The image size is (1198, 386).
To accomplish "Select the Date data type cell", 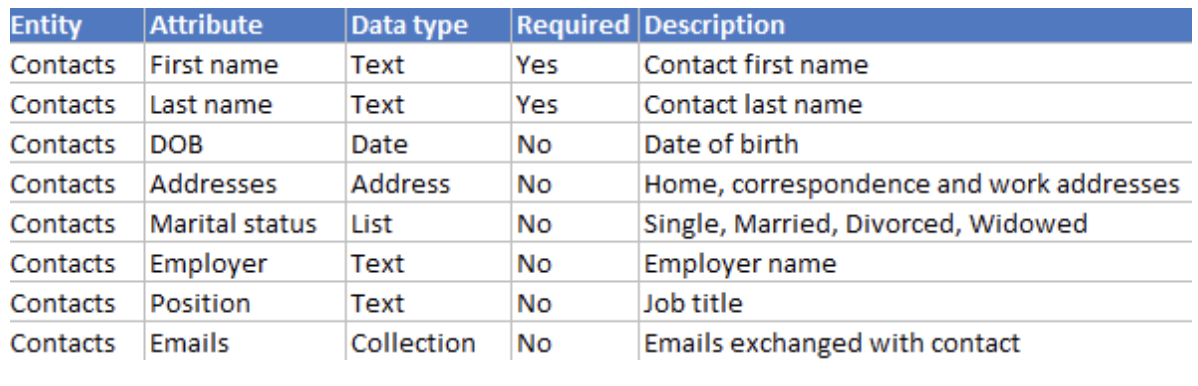I will tap(429, 144).
